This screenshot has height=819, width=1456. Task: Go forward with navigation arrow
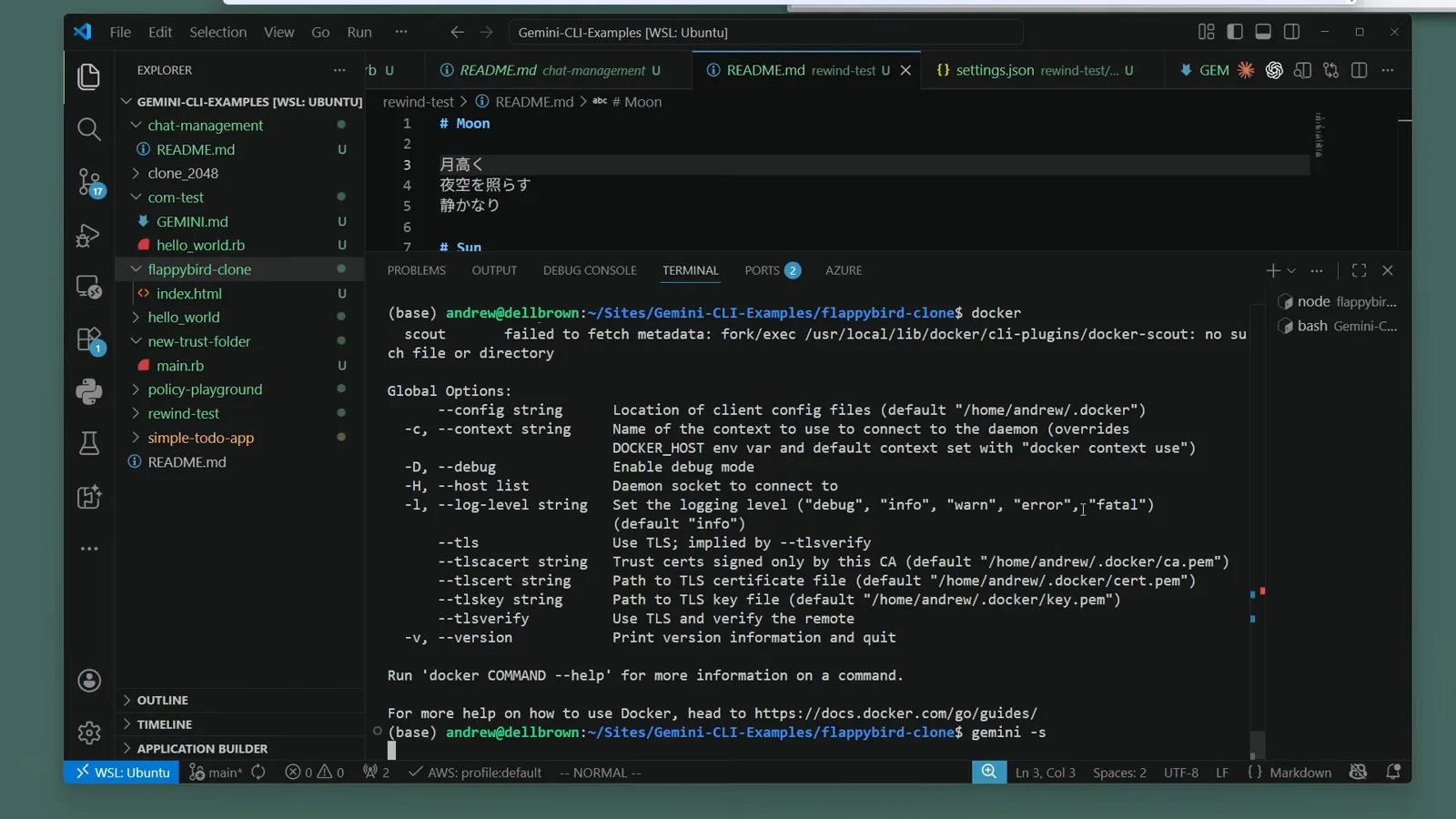(486, 32)
